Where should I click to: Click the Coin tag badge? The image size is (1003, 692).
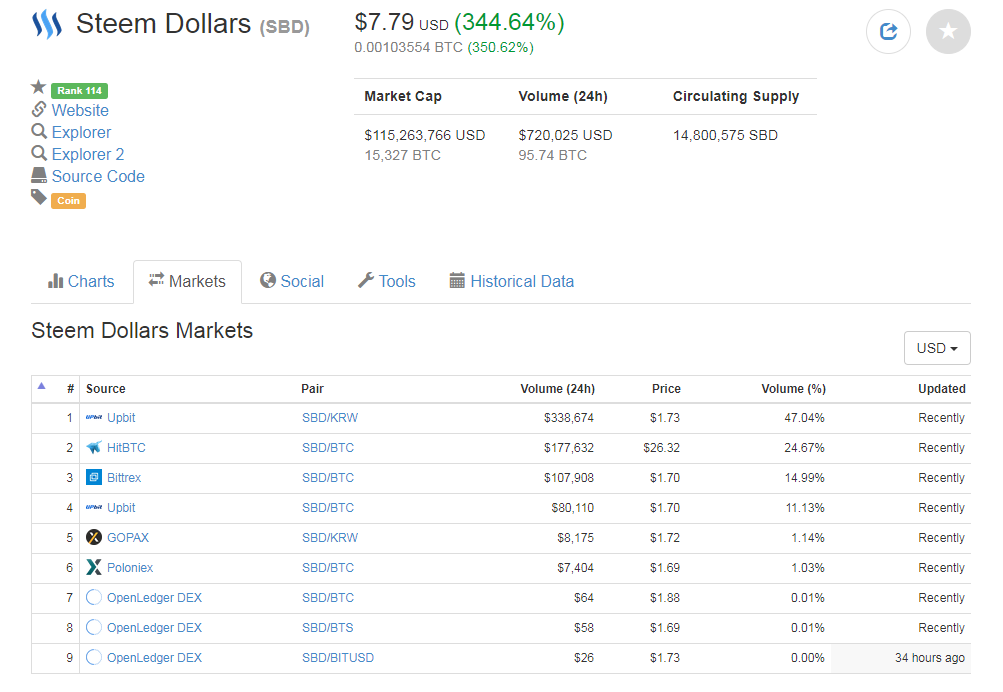(68, 201)
